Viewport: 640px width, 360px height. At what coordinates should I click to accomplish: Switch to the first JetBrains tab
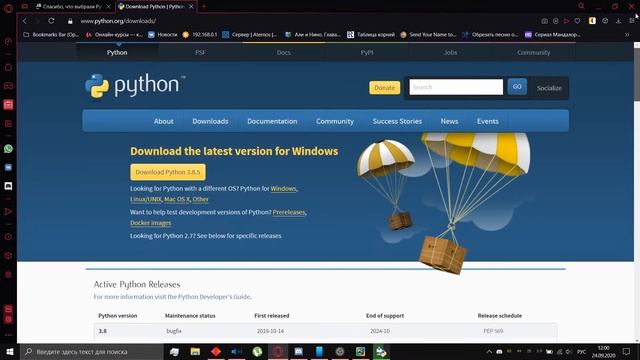[73, 7]
